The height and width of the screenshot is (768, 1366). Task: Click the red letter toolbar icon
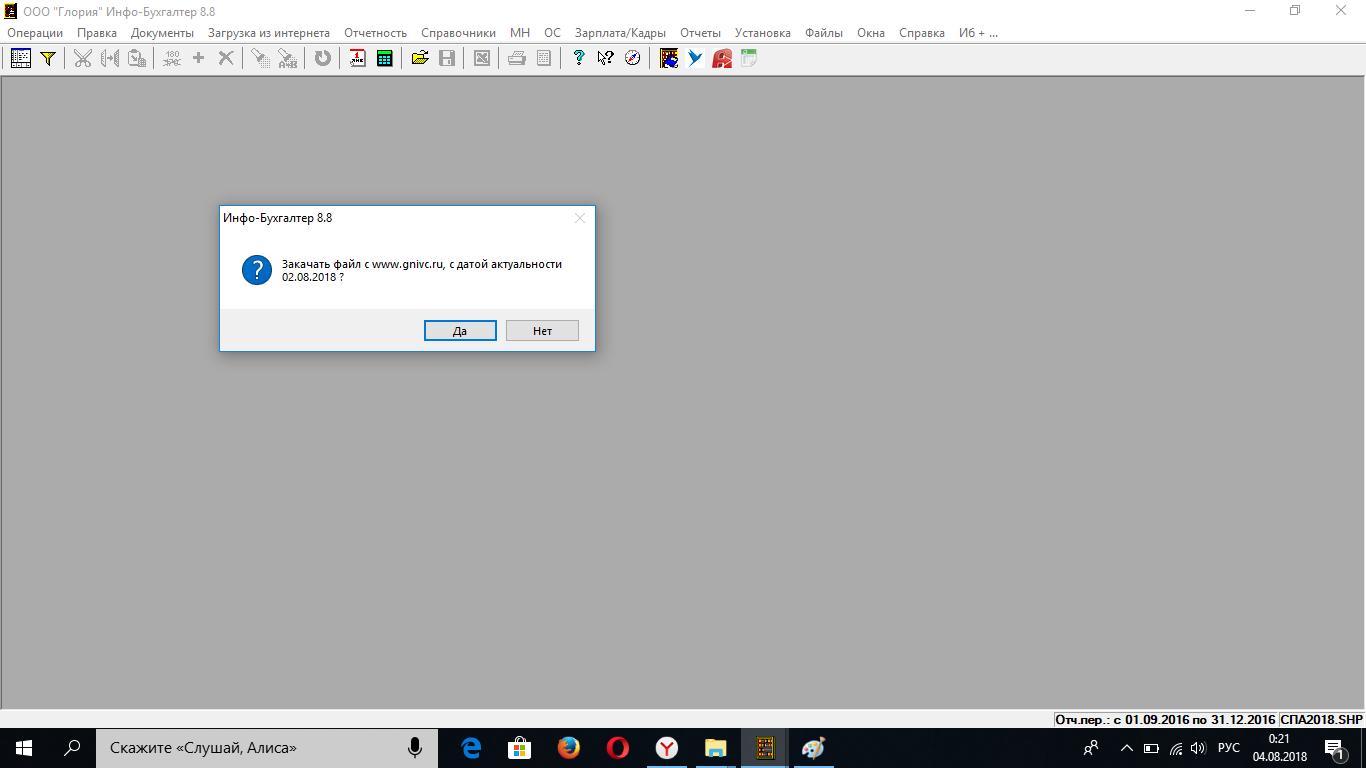[722, 58]
